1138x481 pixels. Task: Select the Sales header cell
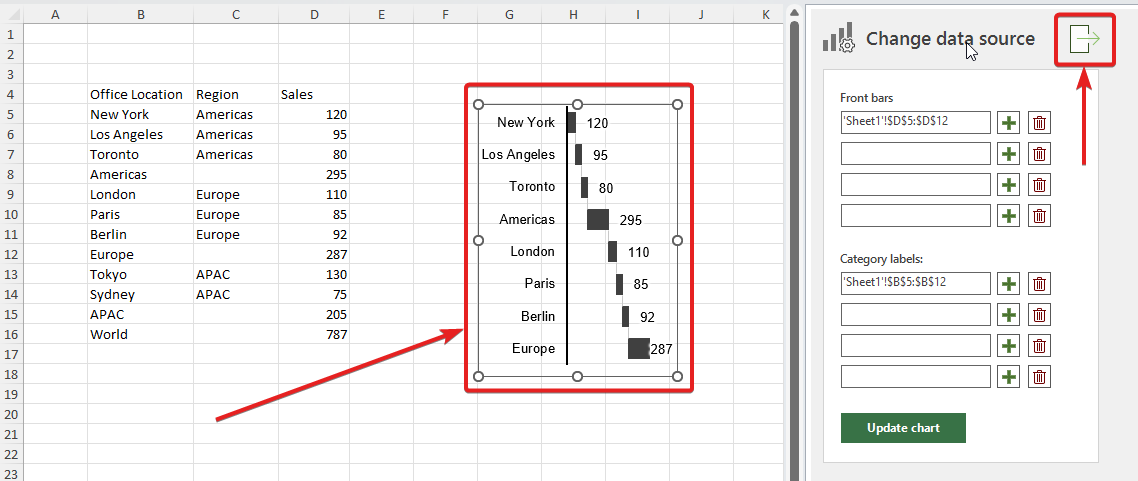313,95
